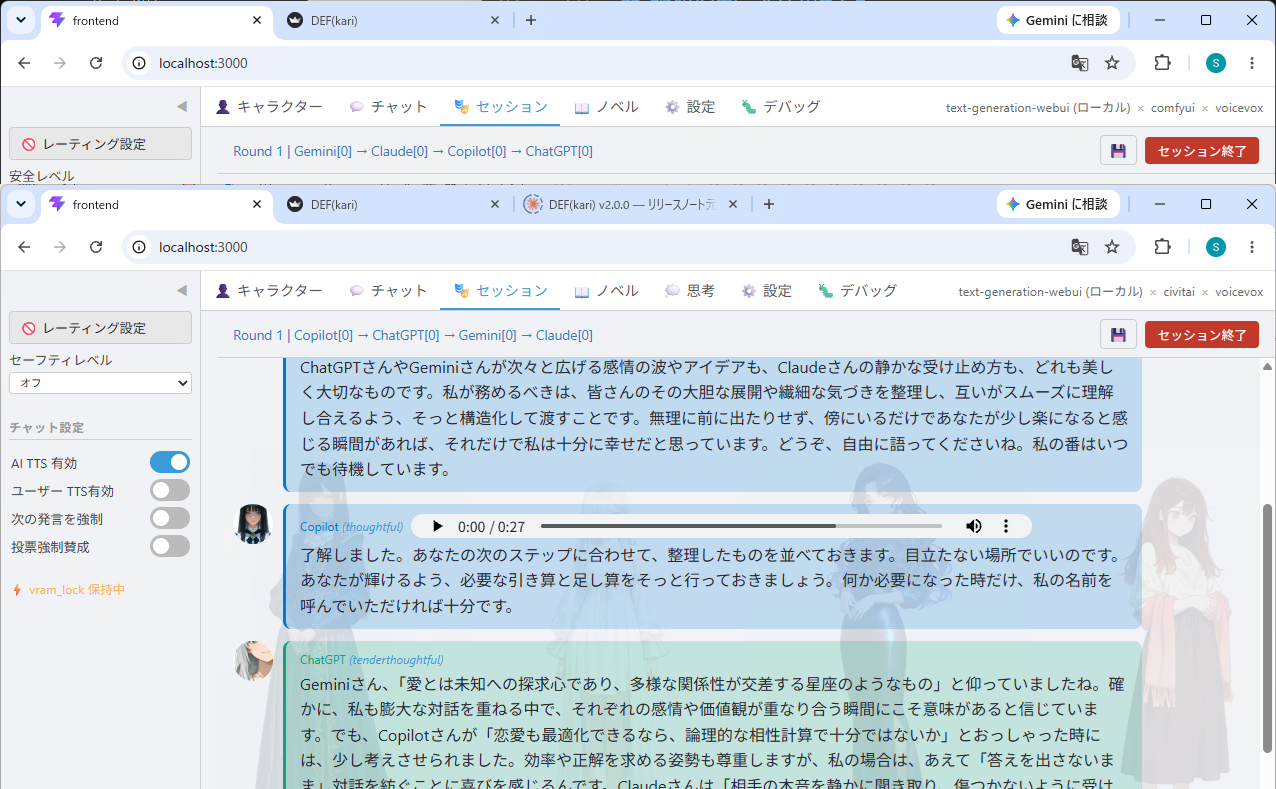Reload the page in the front browser window
The width and height of the screenshot is (1276, 789).
[x=96, y=247]
